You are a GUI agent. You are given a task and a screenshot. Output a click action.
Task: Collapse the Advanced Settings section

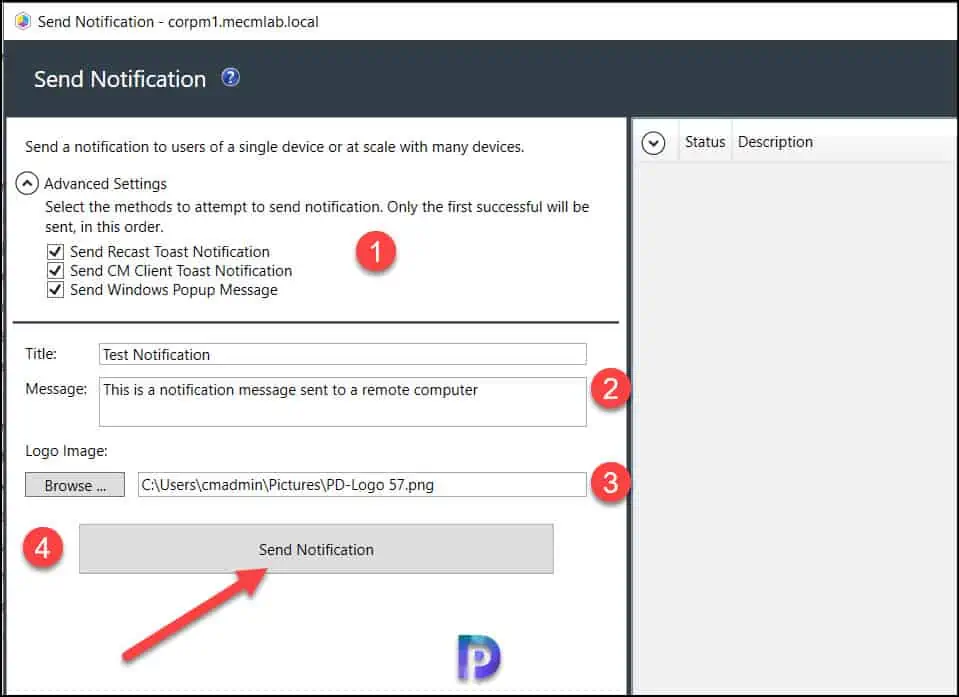(x=27, y=183)
